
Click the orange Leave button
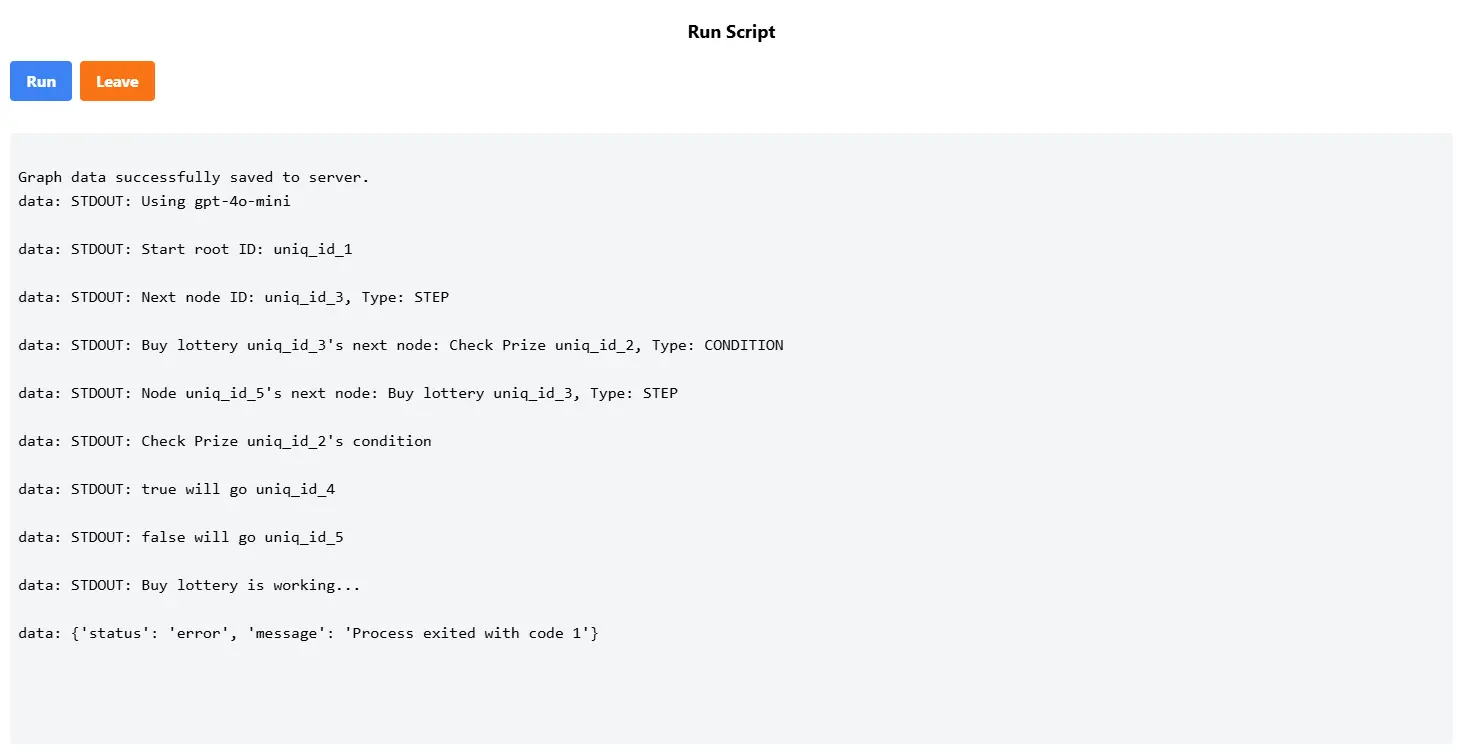pos(117,81)
